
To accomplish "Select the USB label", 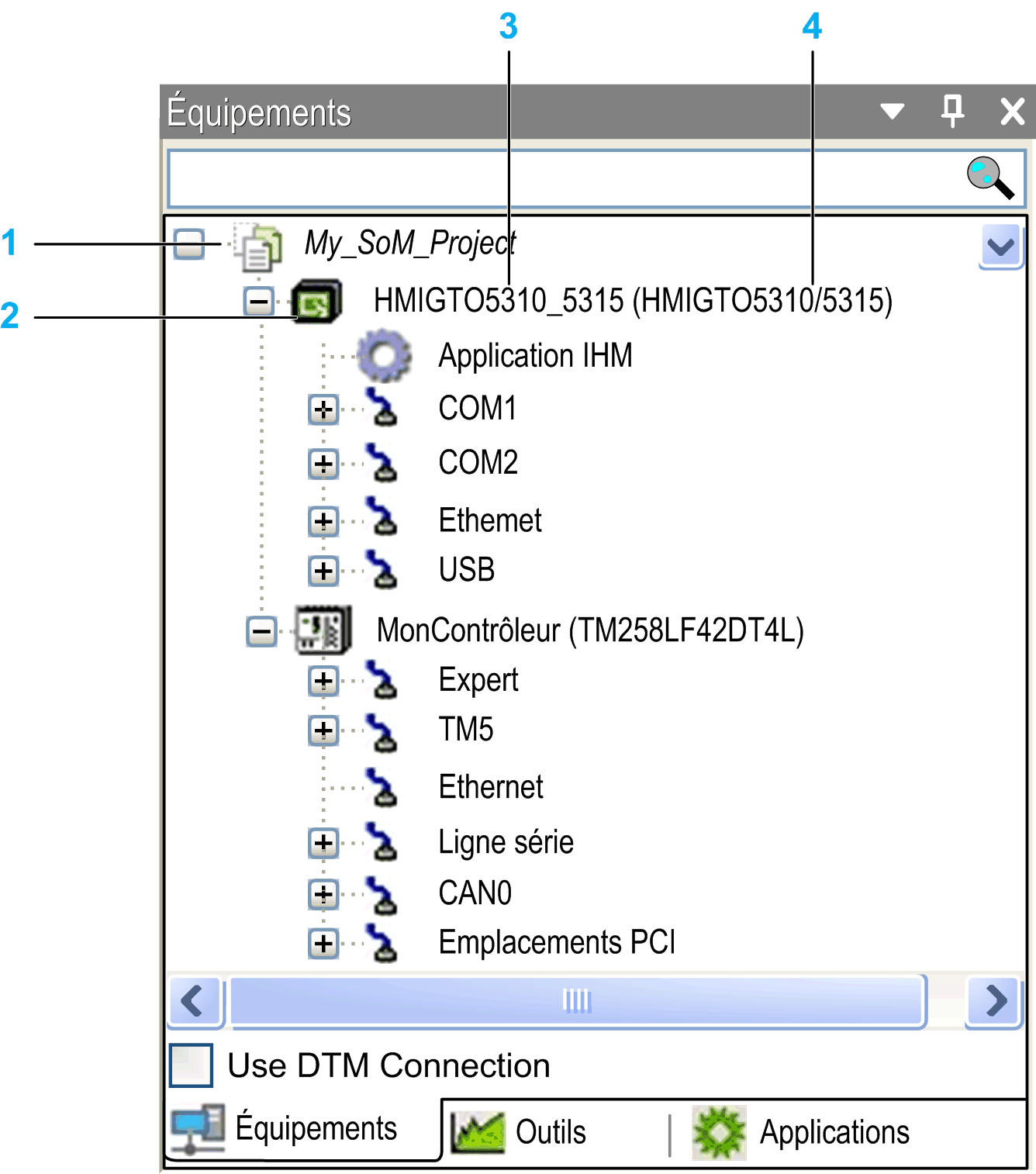I will coord(467,570).
